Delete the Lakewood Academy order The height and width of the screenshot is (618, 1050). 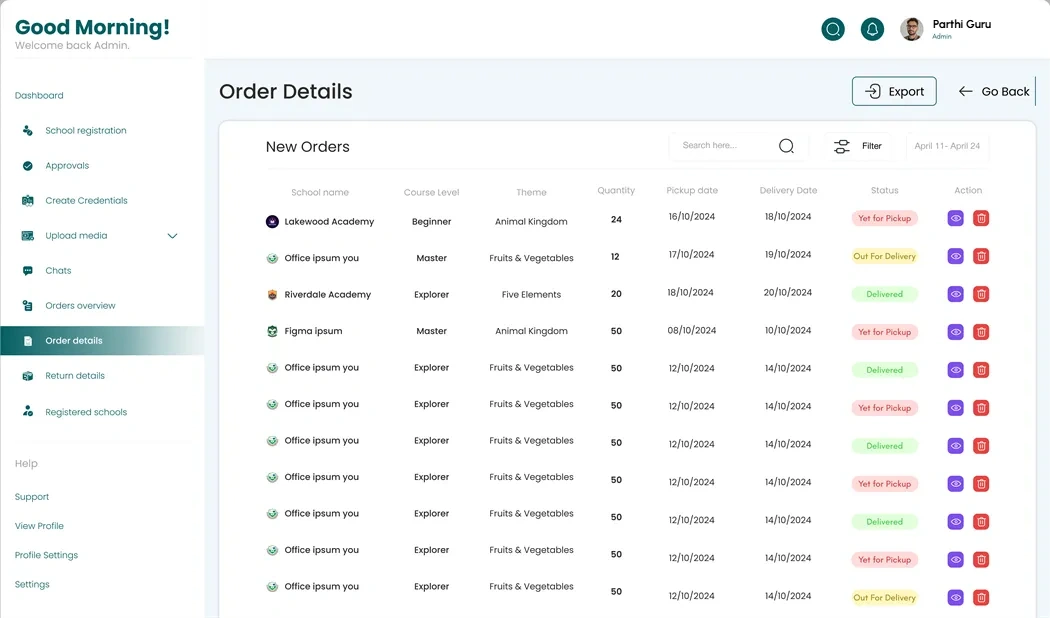(x=981, y=218)
